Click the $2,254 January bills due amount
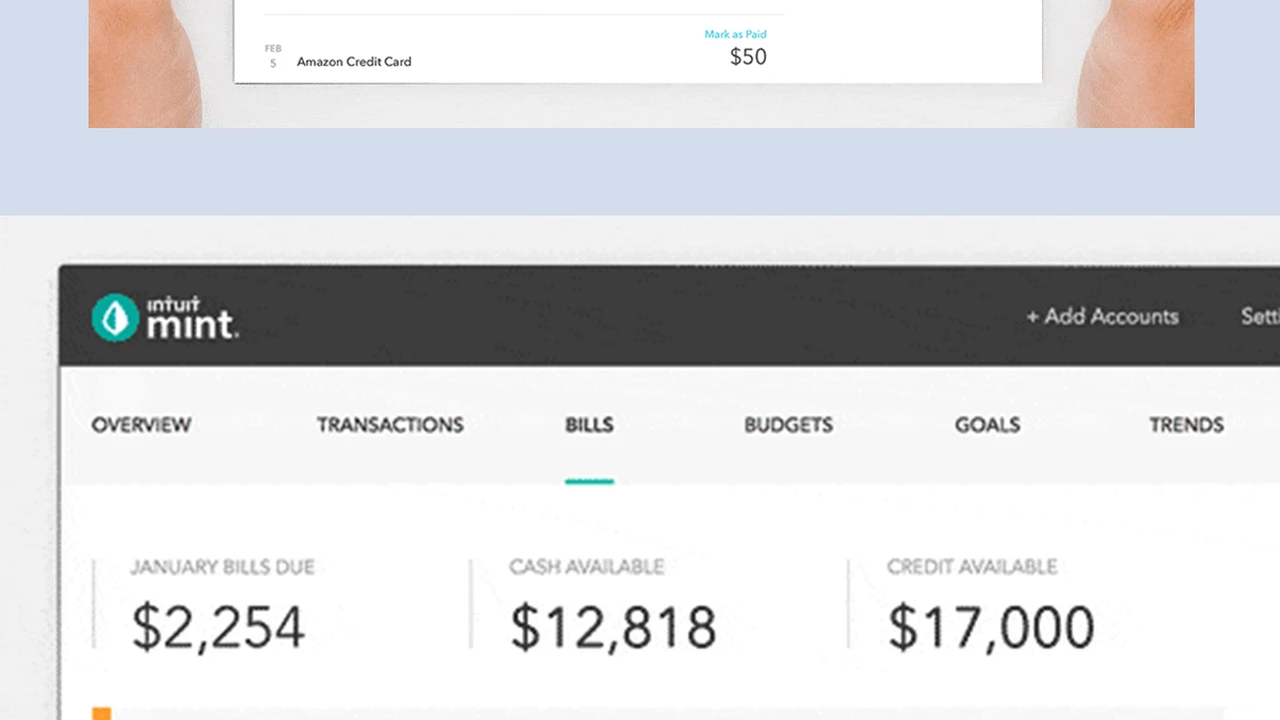1280x720 pixels. click(218, 627)
